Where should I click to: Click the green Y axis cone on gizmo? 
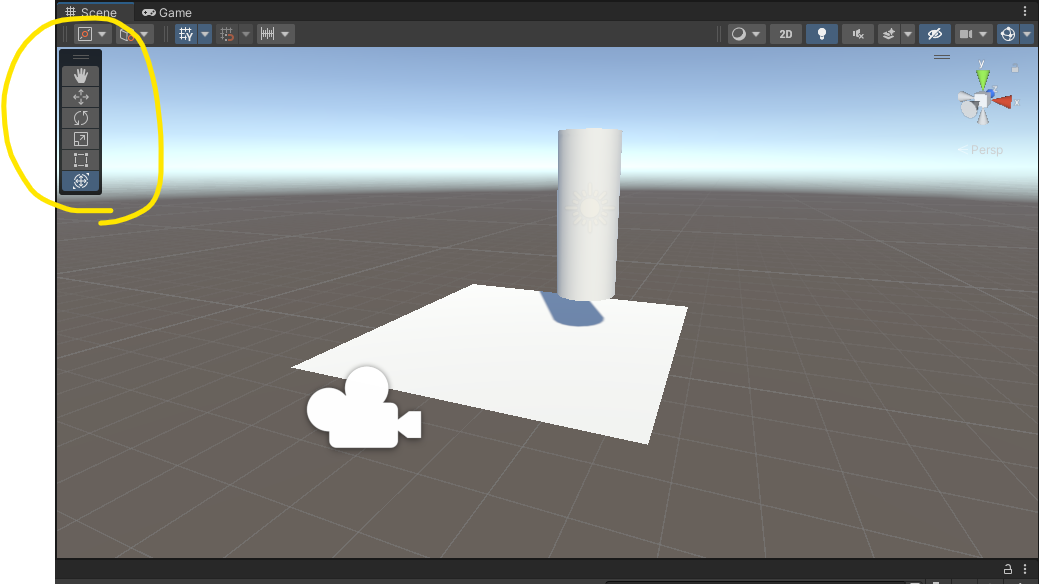[983, 78]
